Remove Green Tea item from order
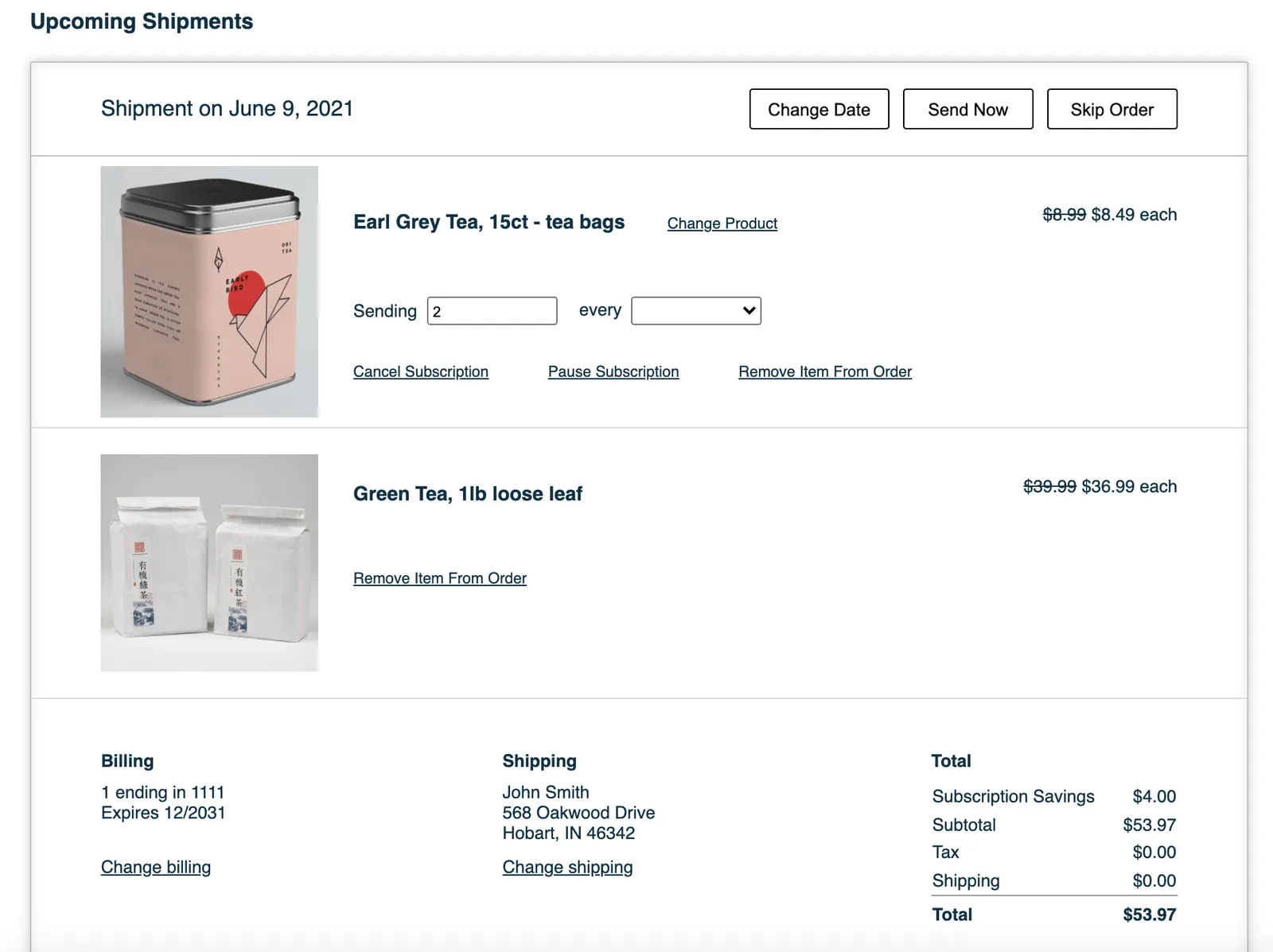This screenshot has width=1273, height=952. point(439,578)
